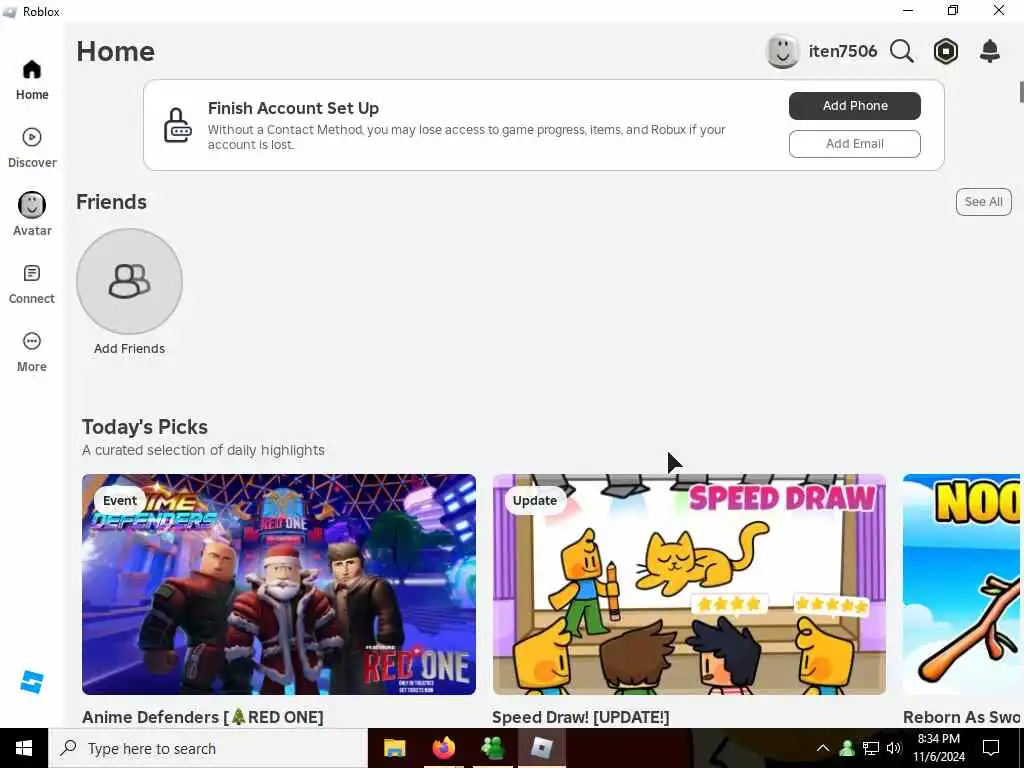Open the search magnifier in the header
Image resolution: width=1024 pixels, height=768 pixels.
point(902,51)
